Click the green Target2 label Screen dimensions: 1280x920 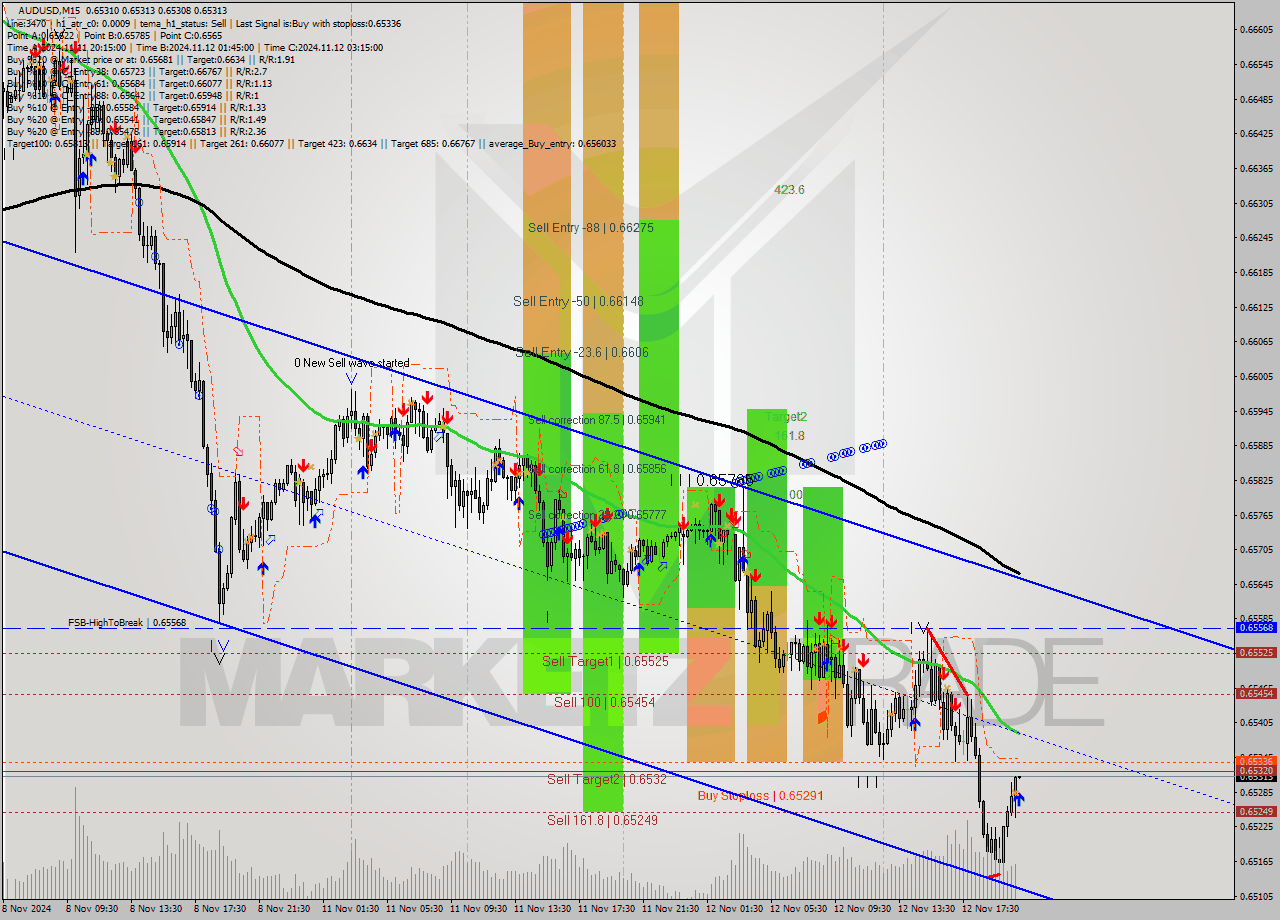click(786, 417)
